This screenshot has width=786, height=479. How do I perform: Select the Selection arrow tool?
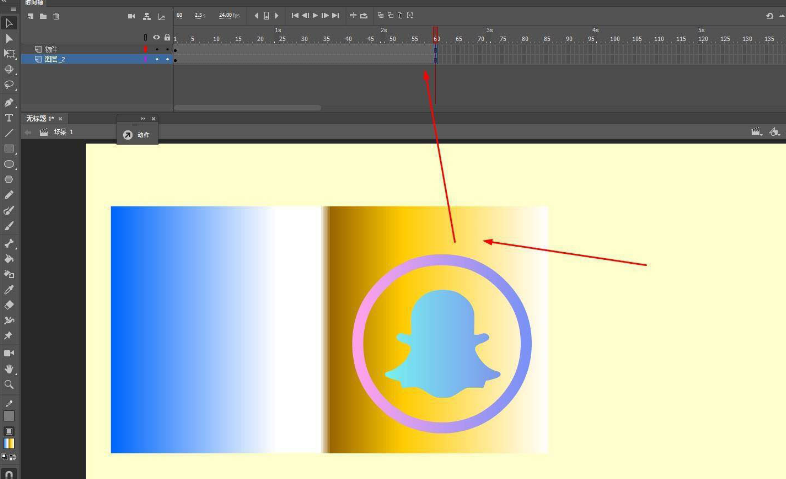pyautogui.click(x=9, y=23)
